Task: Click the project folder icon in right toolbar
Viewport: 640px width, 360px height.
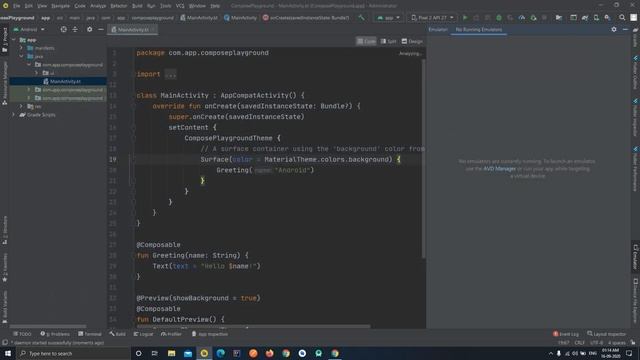Action: (559, 18)
